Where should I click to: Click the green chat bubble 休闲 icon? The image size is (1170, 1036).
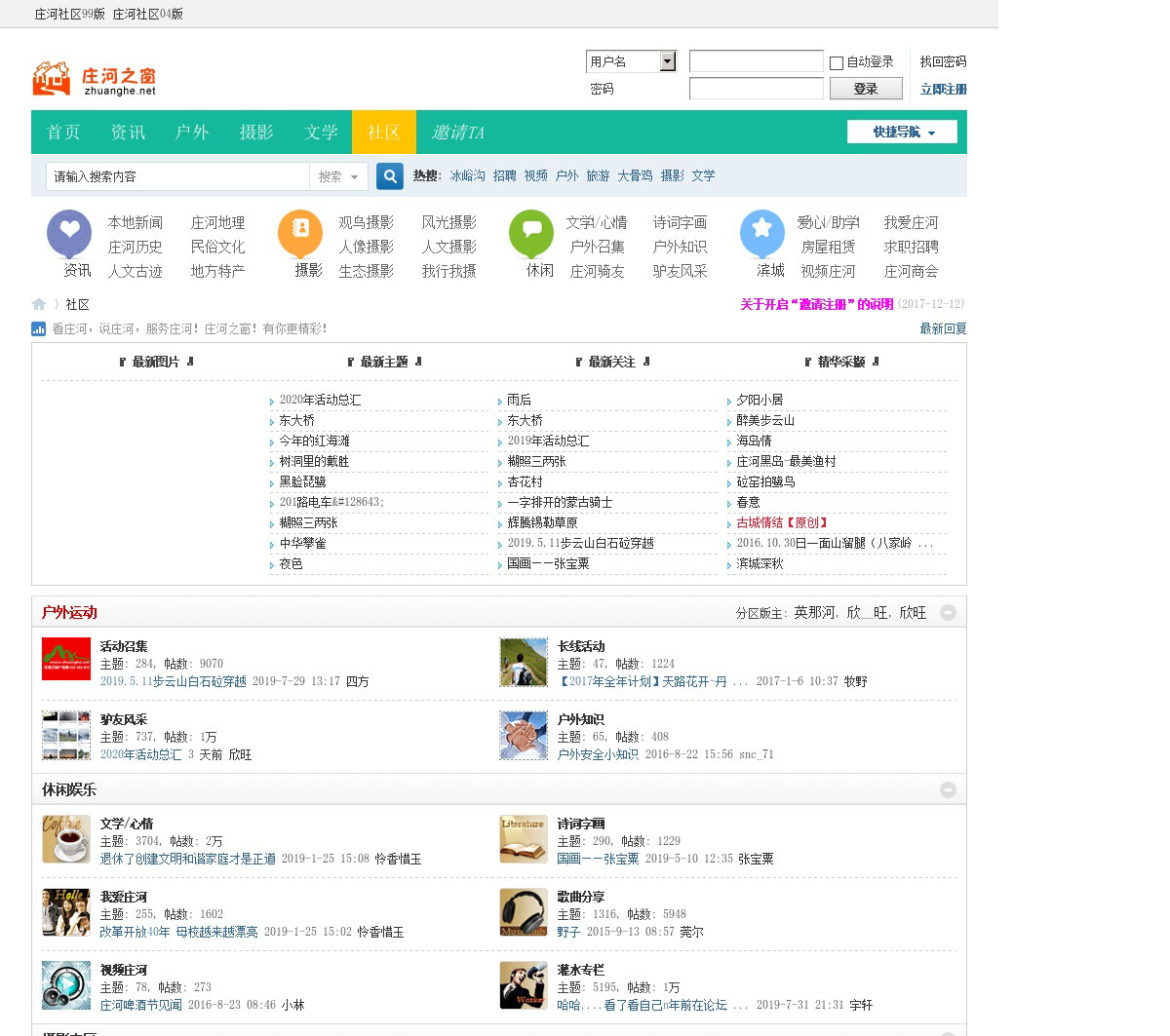tap(531, 232)
